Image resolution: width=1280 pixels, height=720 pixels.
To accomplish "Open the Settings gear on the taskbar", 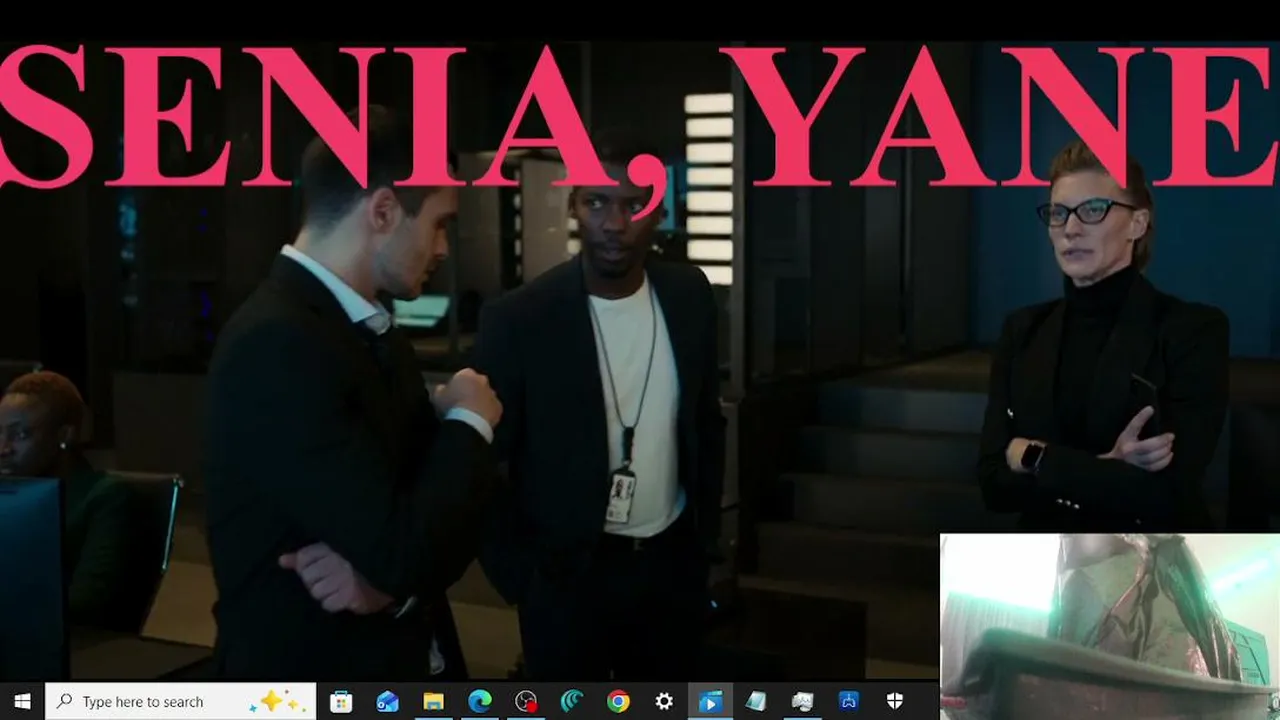I will (664, 701).
